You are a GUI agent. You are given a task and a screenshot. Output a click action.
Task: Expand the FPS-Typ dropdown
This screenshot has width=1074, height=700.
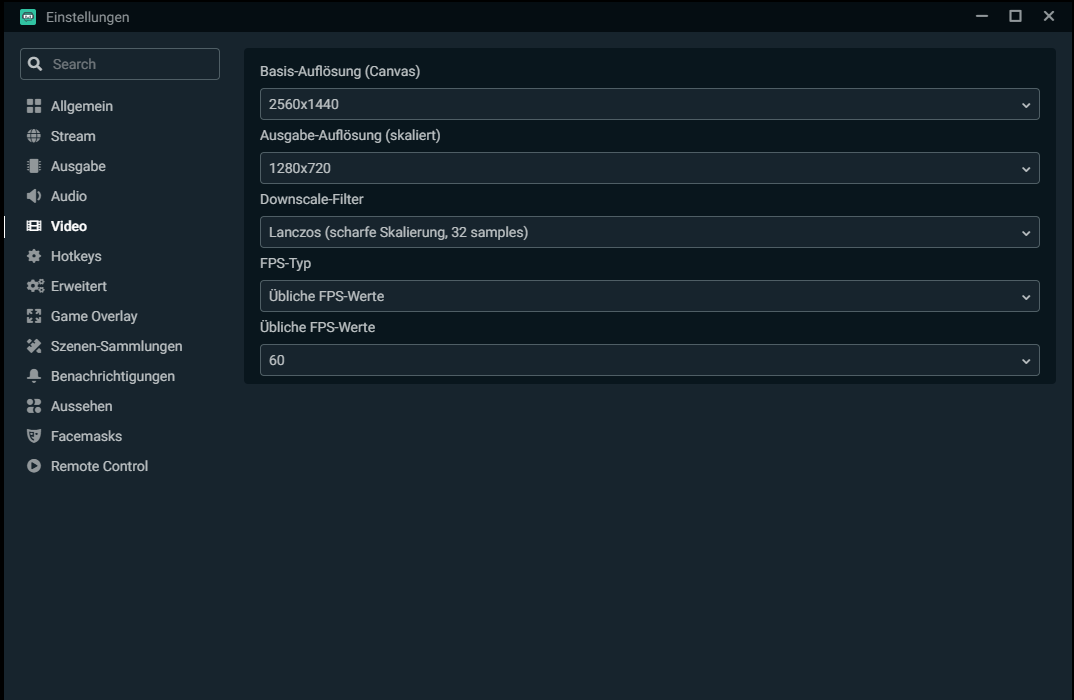649,296
